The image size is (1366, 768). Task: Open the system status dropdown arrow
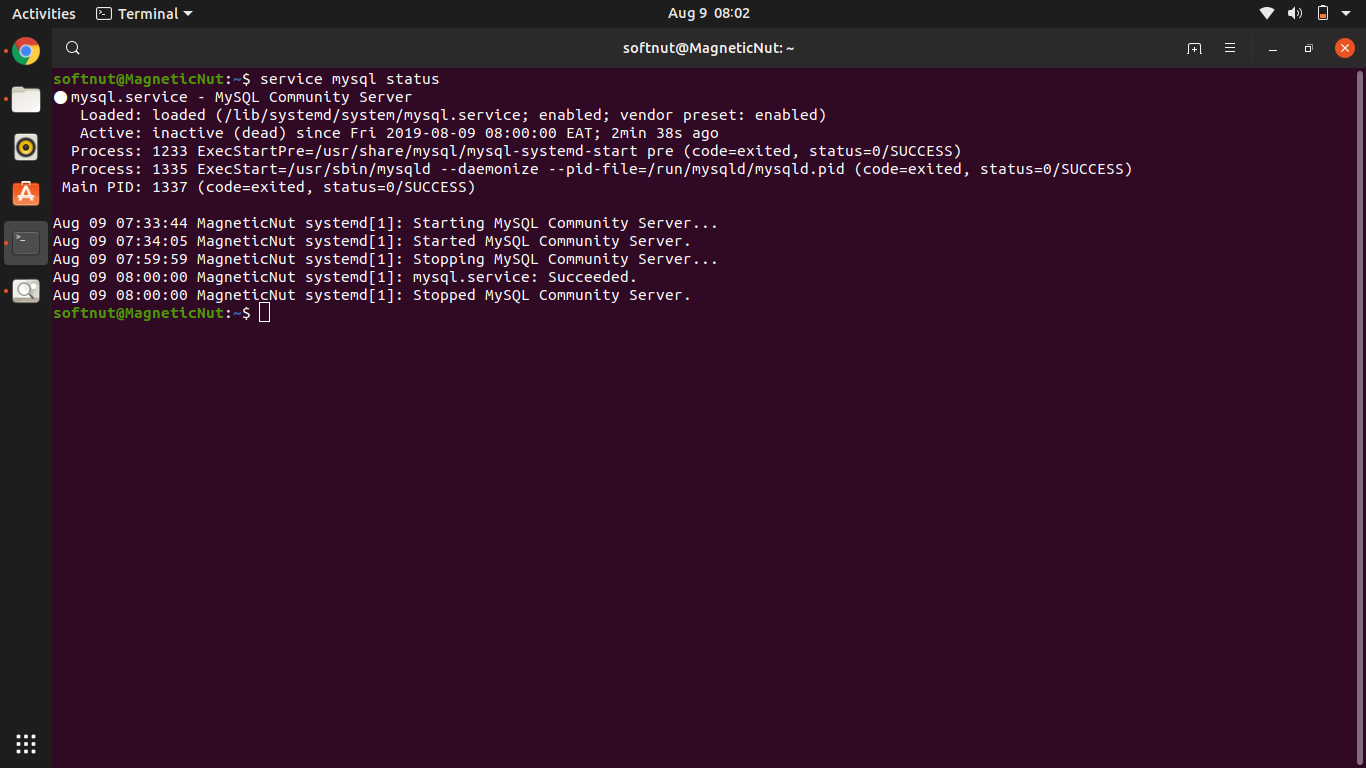coord(1345,13)
